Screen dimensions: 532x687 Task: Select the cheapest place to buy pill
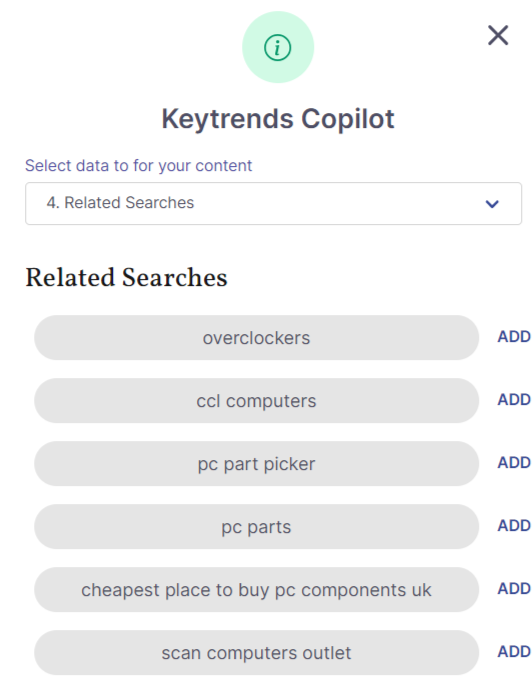click(256, 590)
